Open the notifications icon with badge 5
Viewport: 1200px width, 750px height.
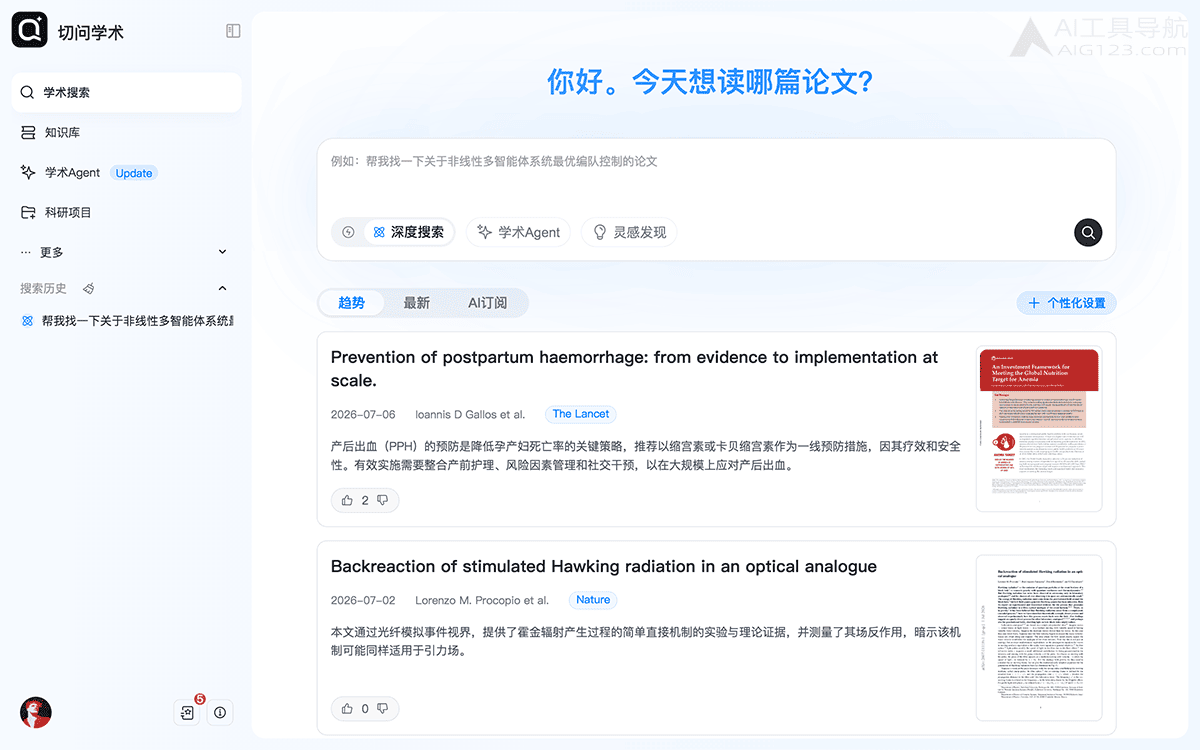point(187,712)
